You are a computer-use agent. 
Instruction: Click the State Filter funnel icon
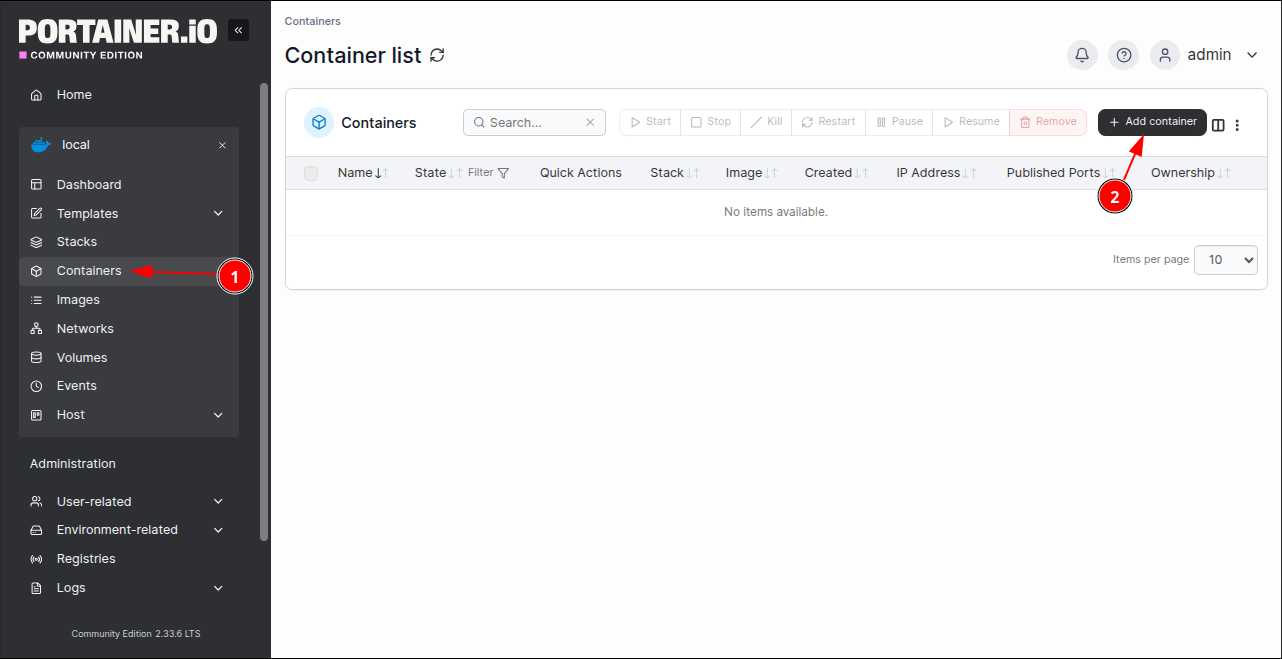point(503,173)
